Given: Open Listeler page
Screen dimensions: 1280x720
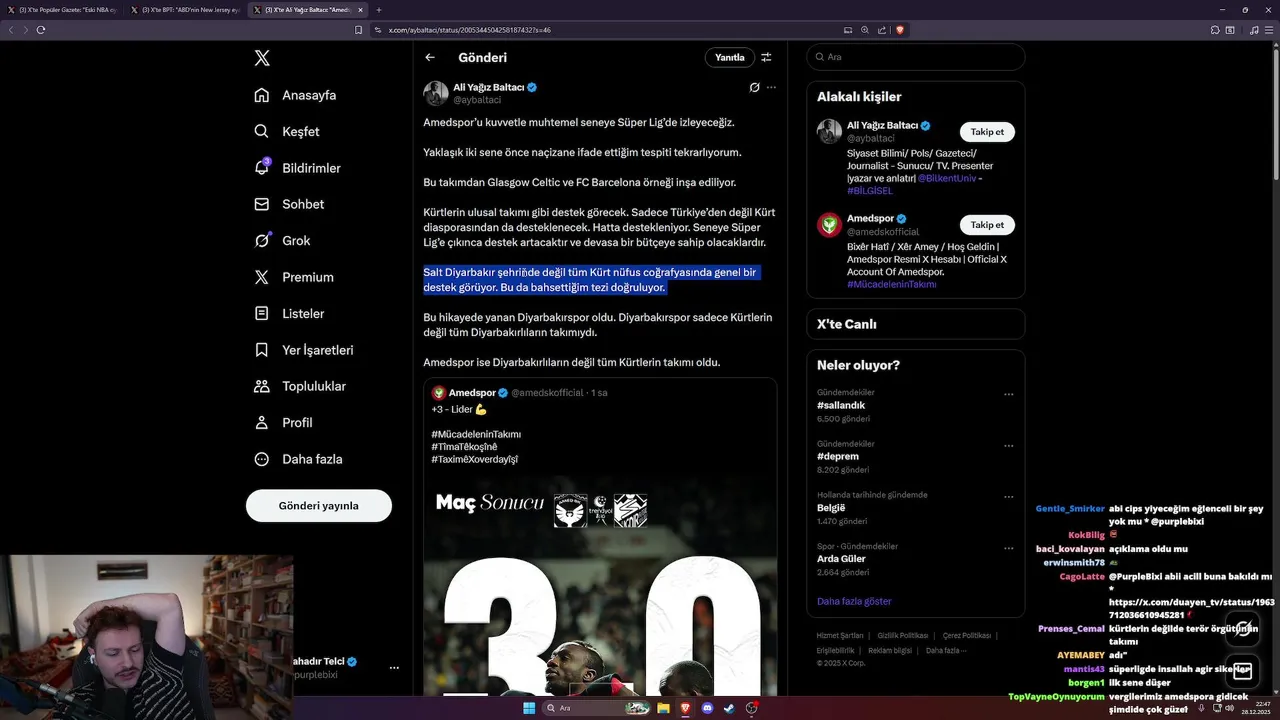Looking at the screenshot, I should (289, 313).
